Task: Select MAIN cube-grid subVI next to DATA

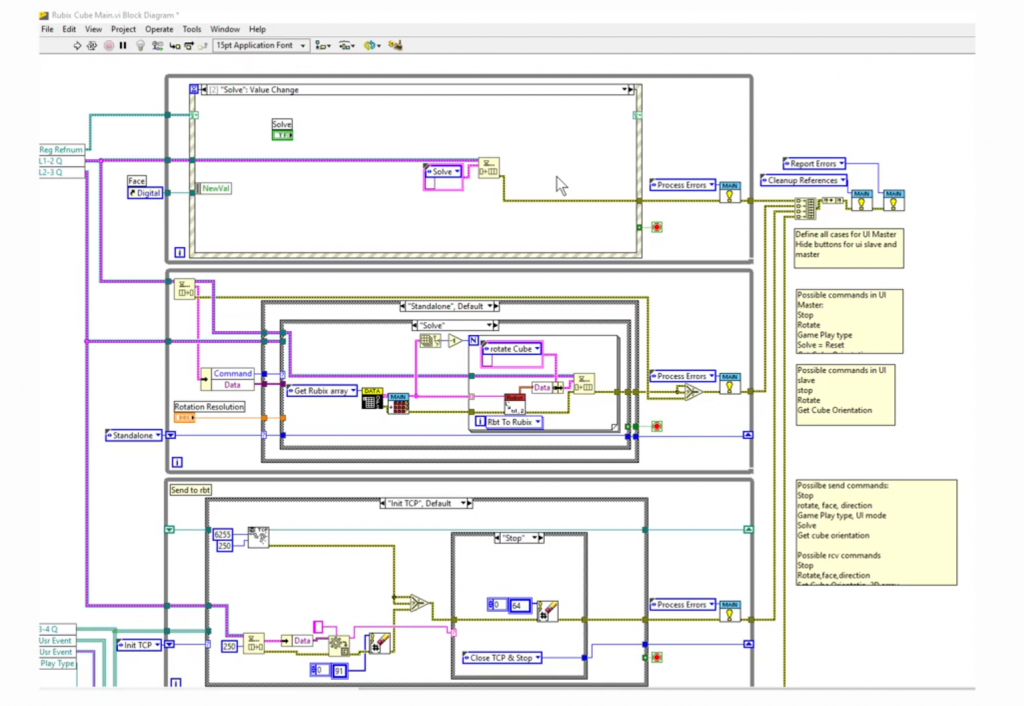Action: click(398, 404)
